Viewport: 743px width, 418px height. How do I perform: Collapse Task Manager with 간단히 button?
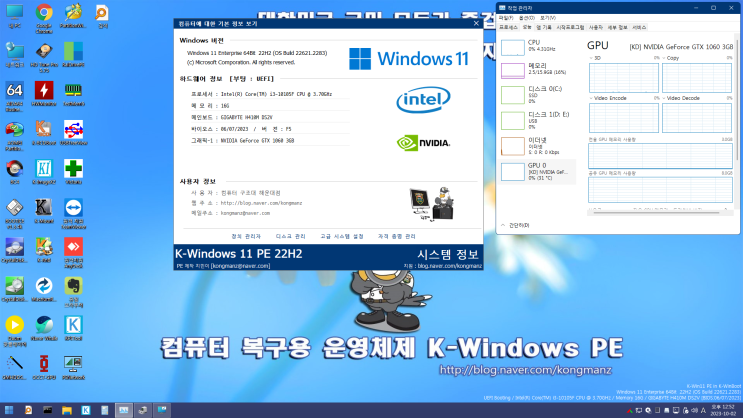tap(515, 226)
